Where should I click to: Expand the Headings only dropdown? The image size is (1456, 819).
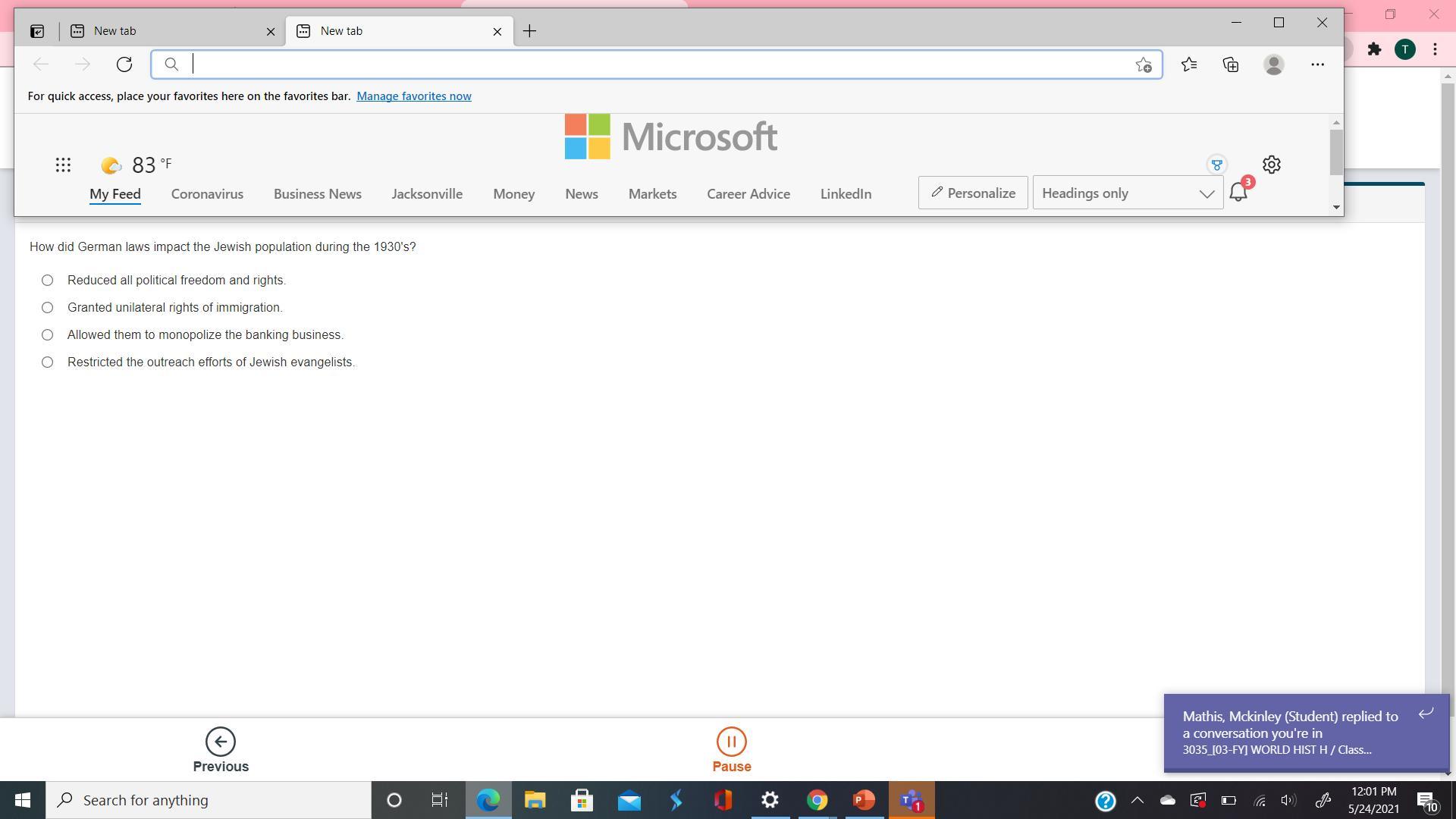[1128, 193]
